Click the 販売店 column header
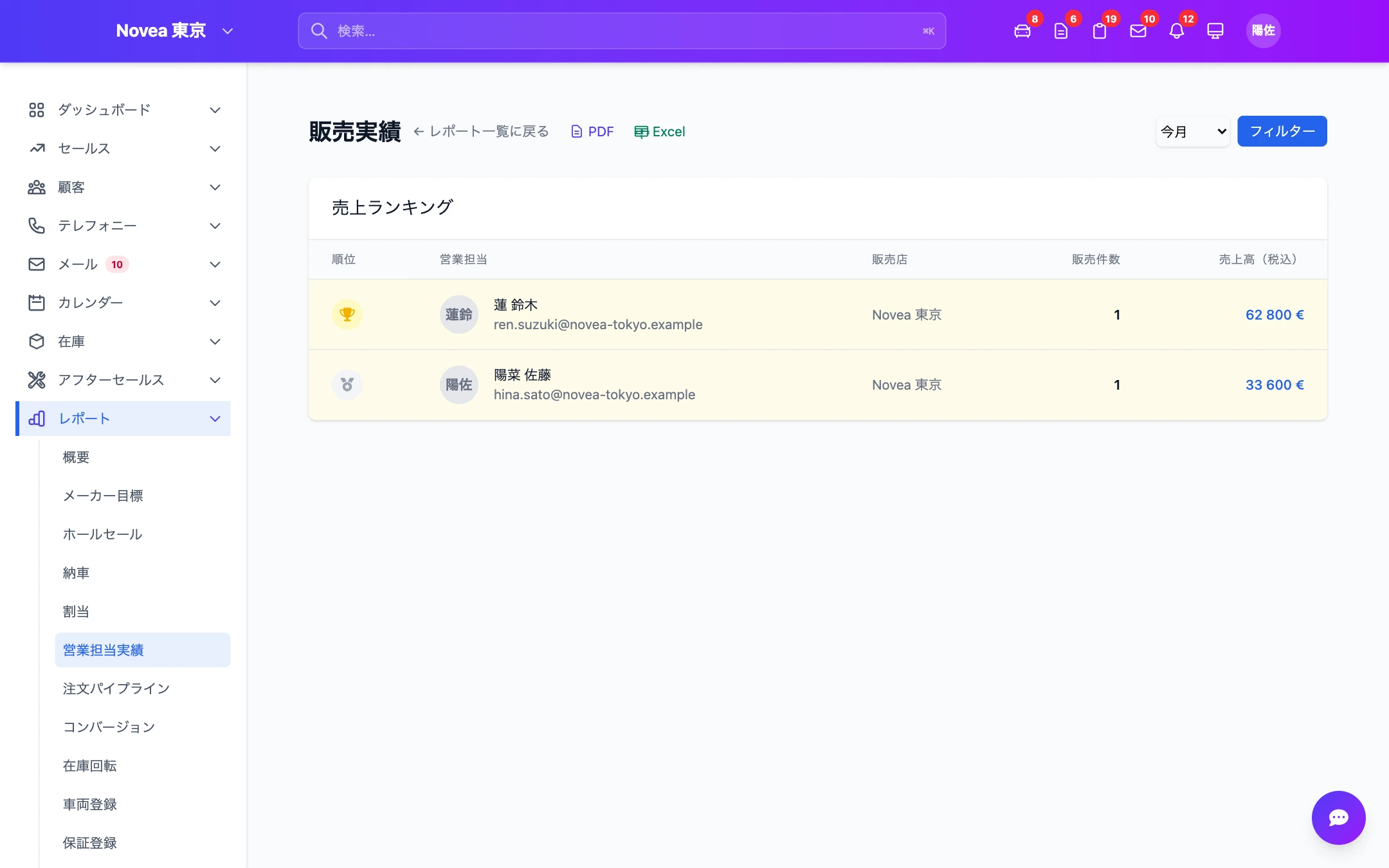 pyautogui.click(x=890, y=259)
